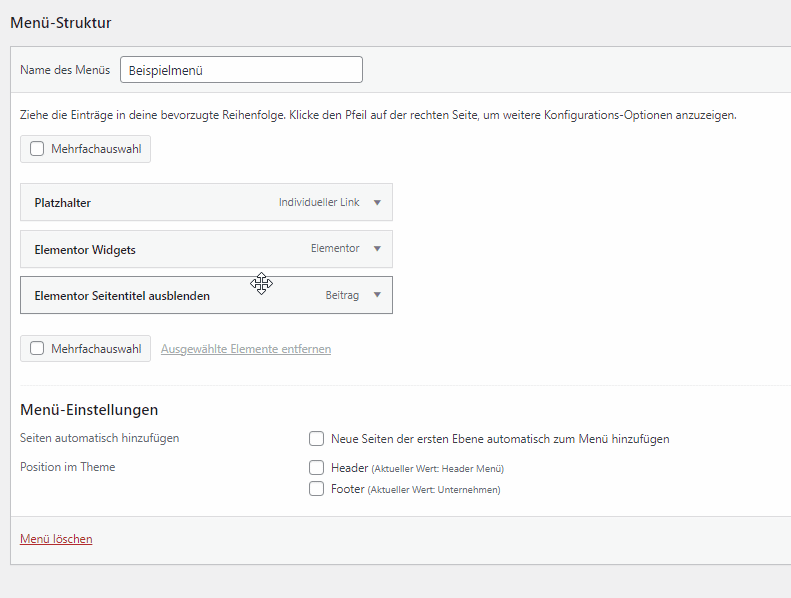Image resolution: width=791 pixels, height=598 pixels.
Task: Click the Name des Menüs label
Action: 65,70
